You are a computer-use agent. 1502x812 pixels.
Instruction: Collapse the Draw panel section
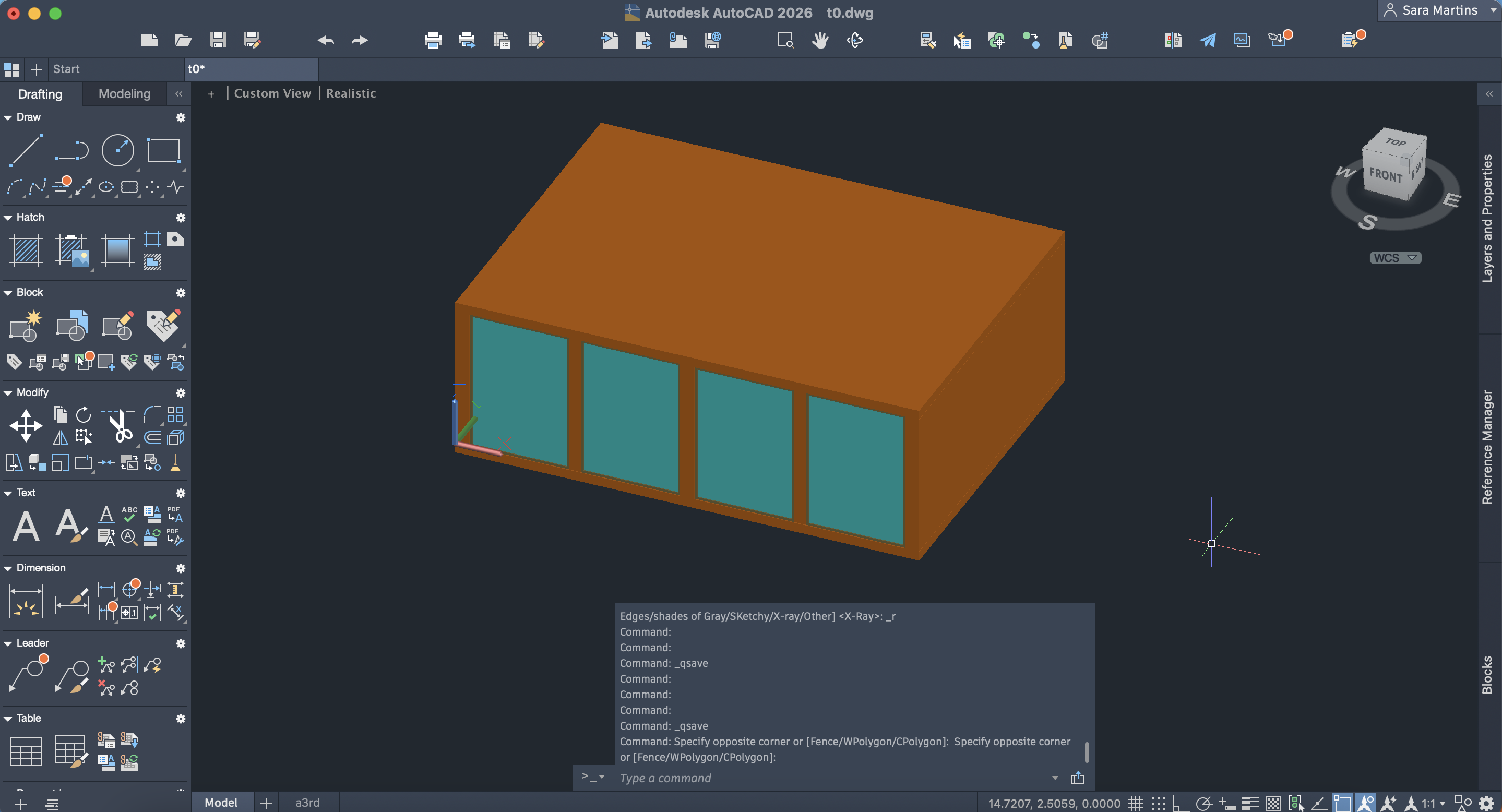pyautogui.click(x=8, y=117)
